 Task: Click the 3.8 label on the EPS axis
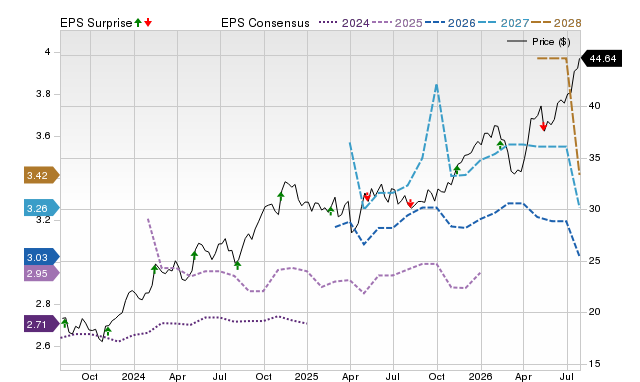coord(43,94)
